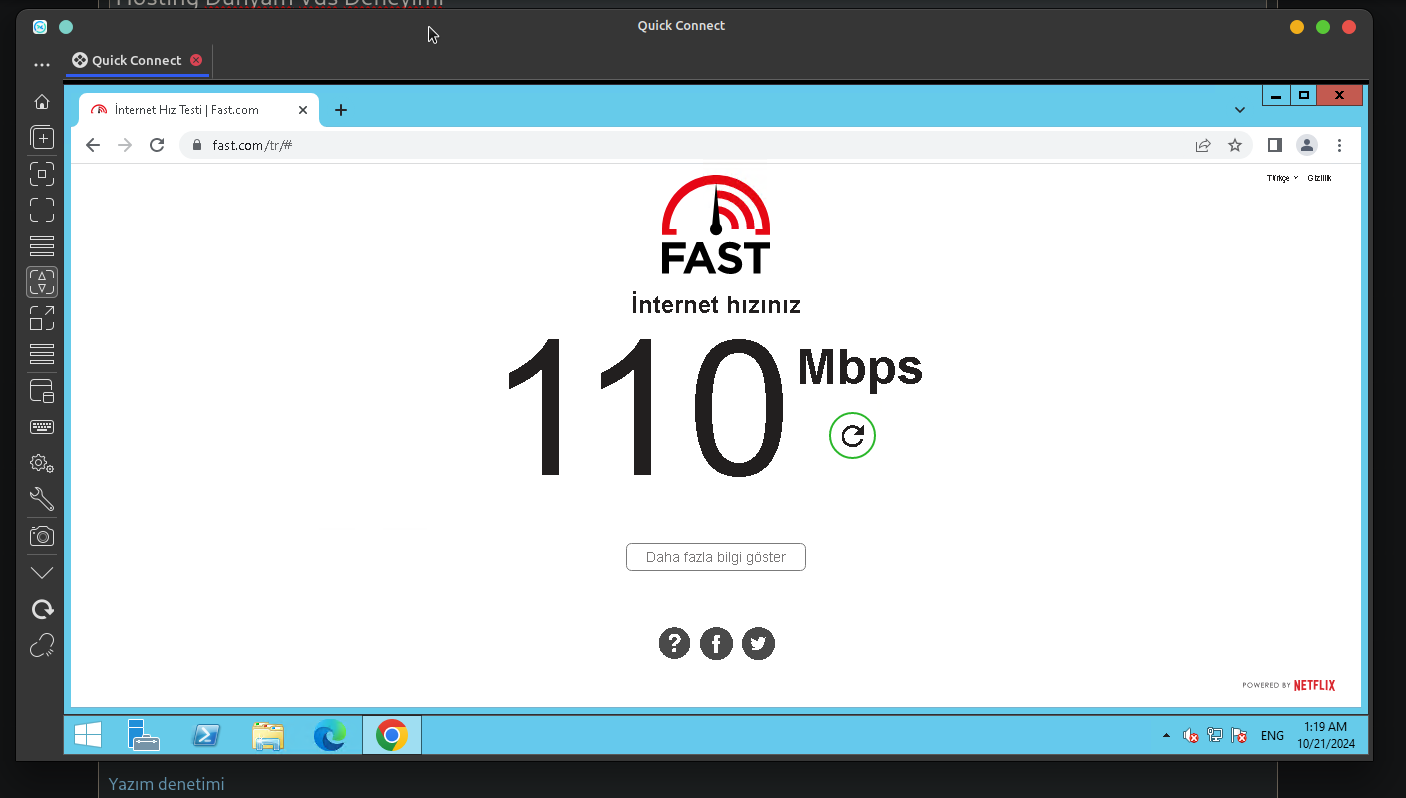Screen dimensions: 1406x798
Task: Click the Chrome taskbar button
Action: click(x=392, y=735)
